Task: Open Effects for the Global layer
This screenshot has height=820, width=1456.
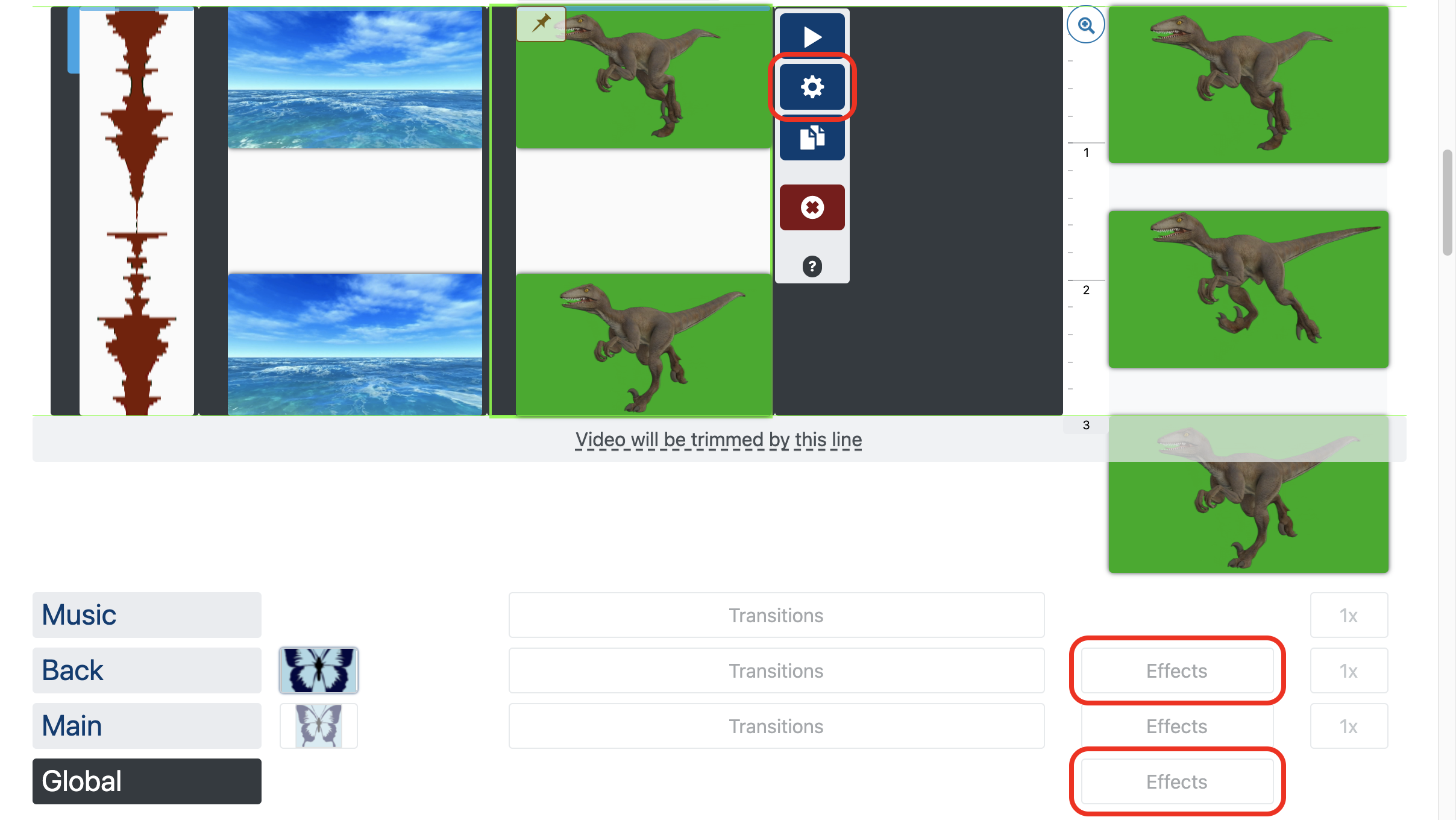Action: 1177,781
